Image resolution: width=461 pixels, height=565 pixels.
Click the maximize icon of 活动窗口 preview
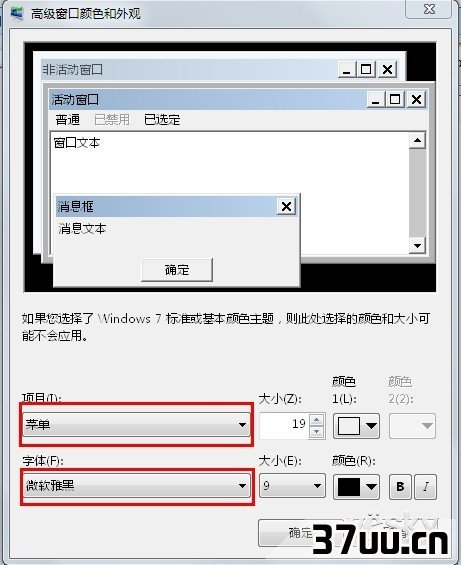(x=395, y=99)
